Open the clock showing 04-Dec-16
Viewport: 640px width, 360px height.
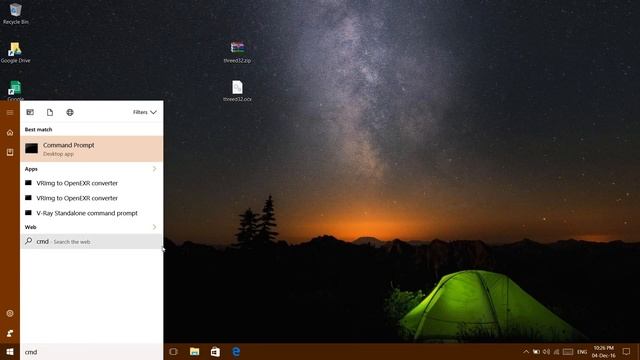click(x=604, y=352)
